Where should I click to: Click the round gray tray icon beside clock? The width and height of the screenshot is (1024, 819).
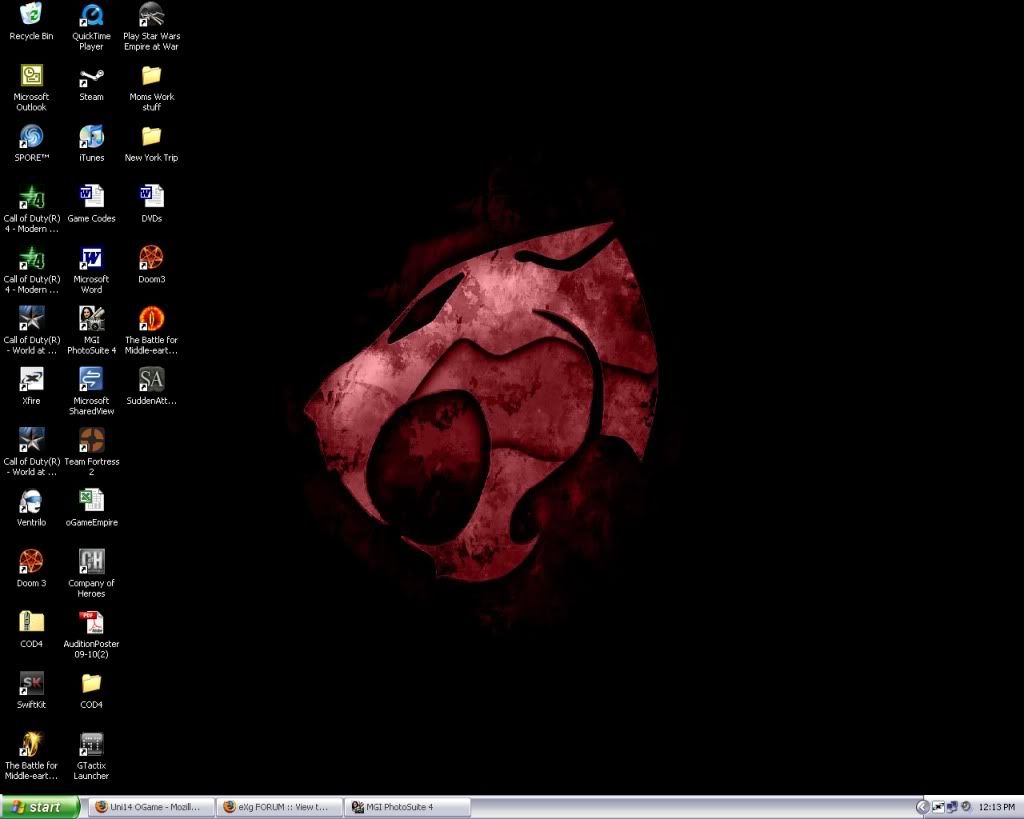[966, 807]
